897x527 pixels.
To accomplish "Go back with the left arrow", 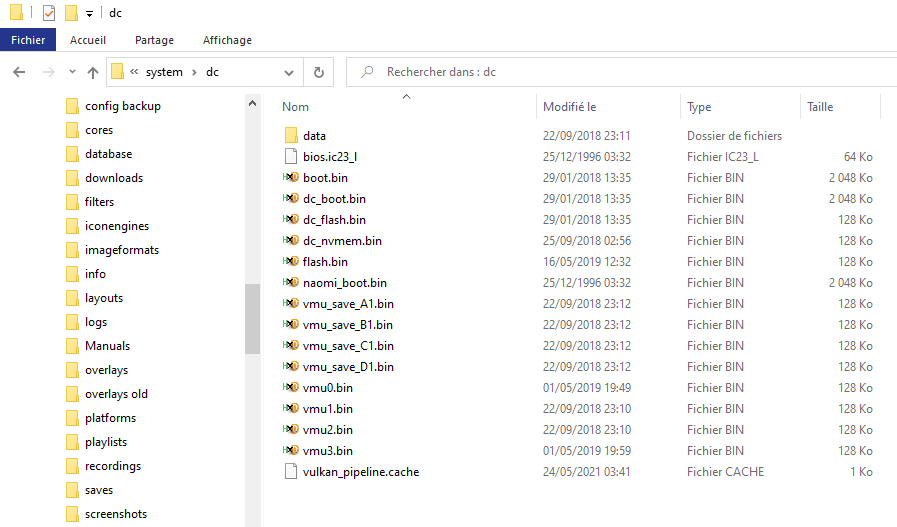I will (x=19, y=72).
